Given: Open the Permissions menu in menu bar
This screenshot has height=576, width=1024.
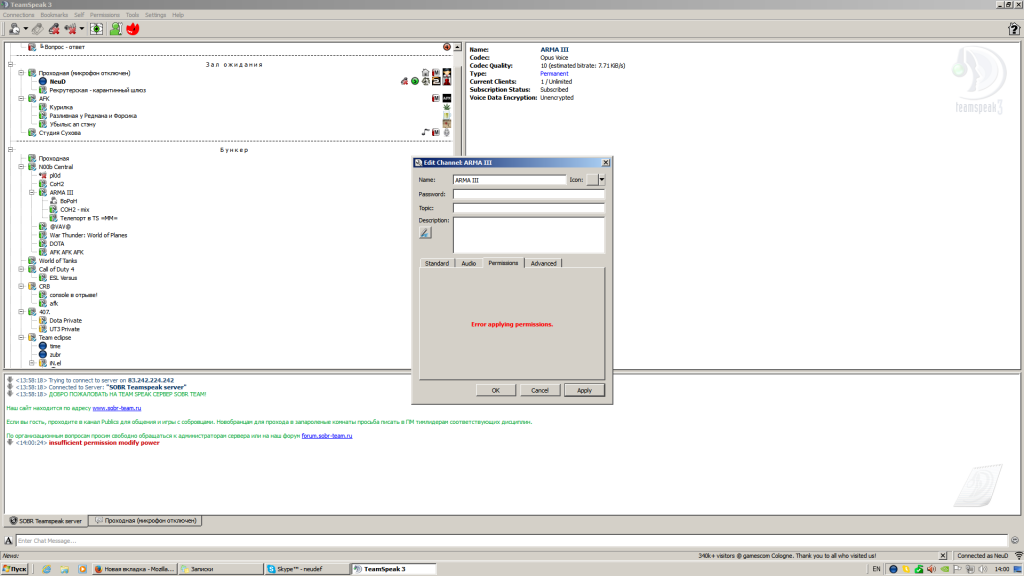Looking at the screenshot, I should pos(104,15).
